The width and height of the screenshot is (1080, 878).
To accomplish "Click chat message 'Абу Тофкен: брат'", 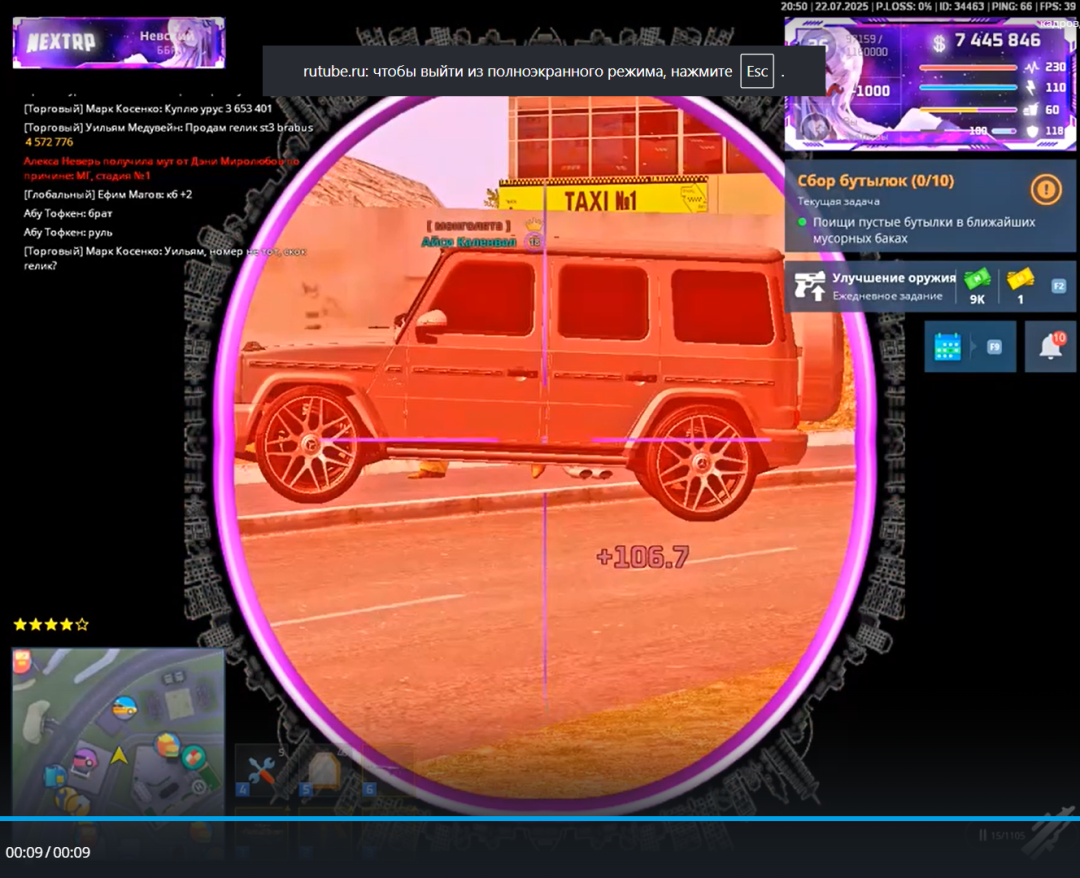I will (x=68, y=213).
